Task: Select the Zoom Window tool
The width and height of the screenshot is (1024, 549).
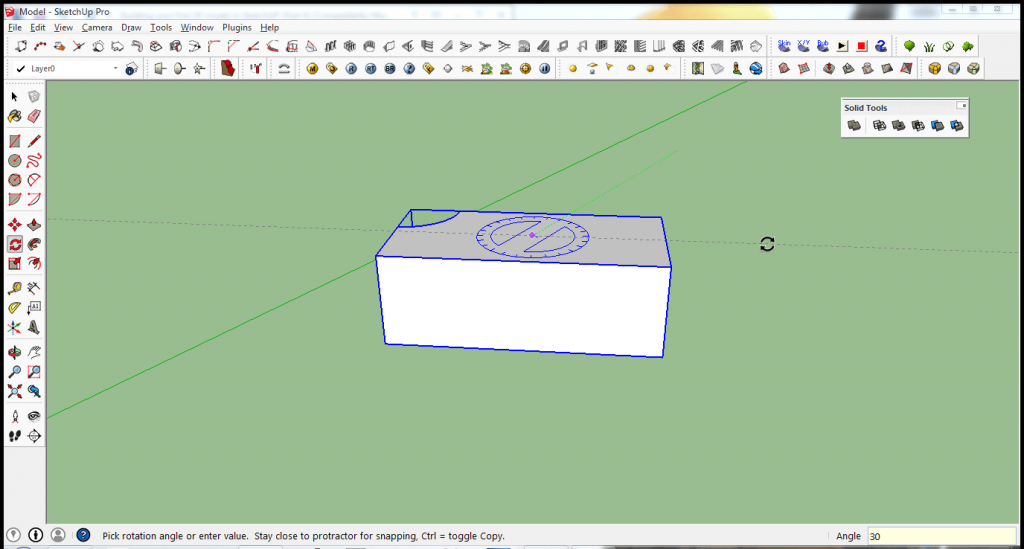Action: [x=34, y=372]
